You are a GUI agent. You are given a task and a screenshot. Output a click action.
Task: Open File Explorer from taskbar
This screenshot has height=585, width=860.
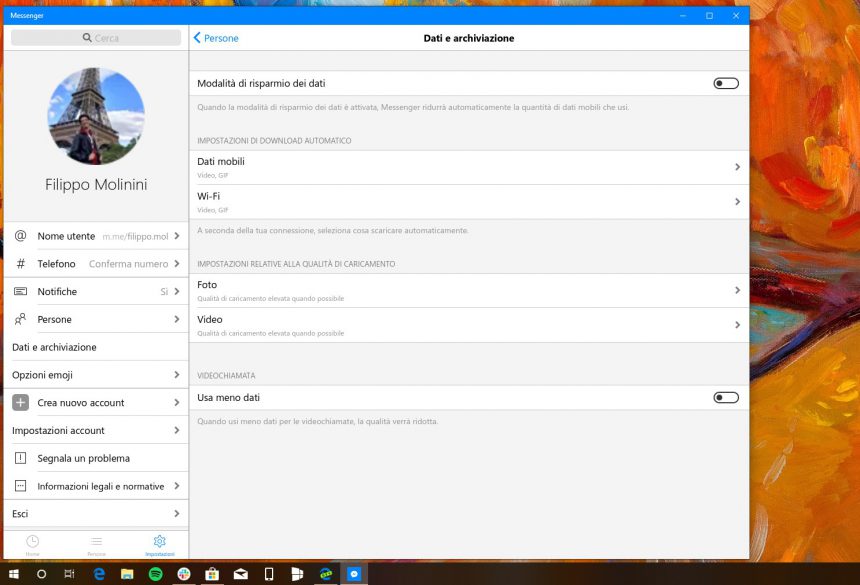click(x=127, y=574)
